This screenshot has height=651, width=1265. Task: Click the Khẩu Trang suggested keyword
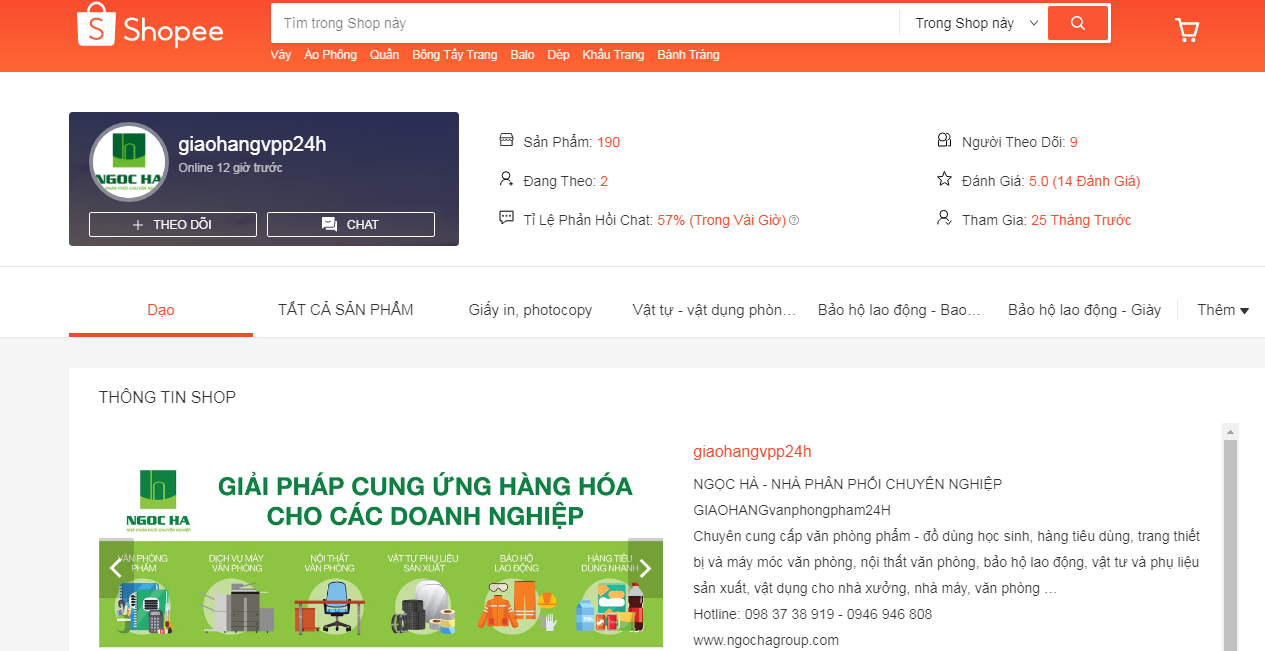click(x=613, y=55)
